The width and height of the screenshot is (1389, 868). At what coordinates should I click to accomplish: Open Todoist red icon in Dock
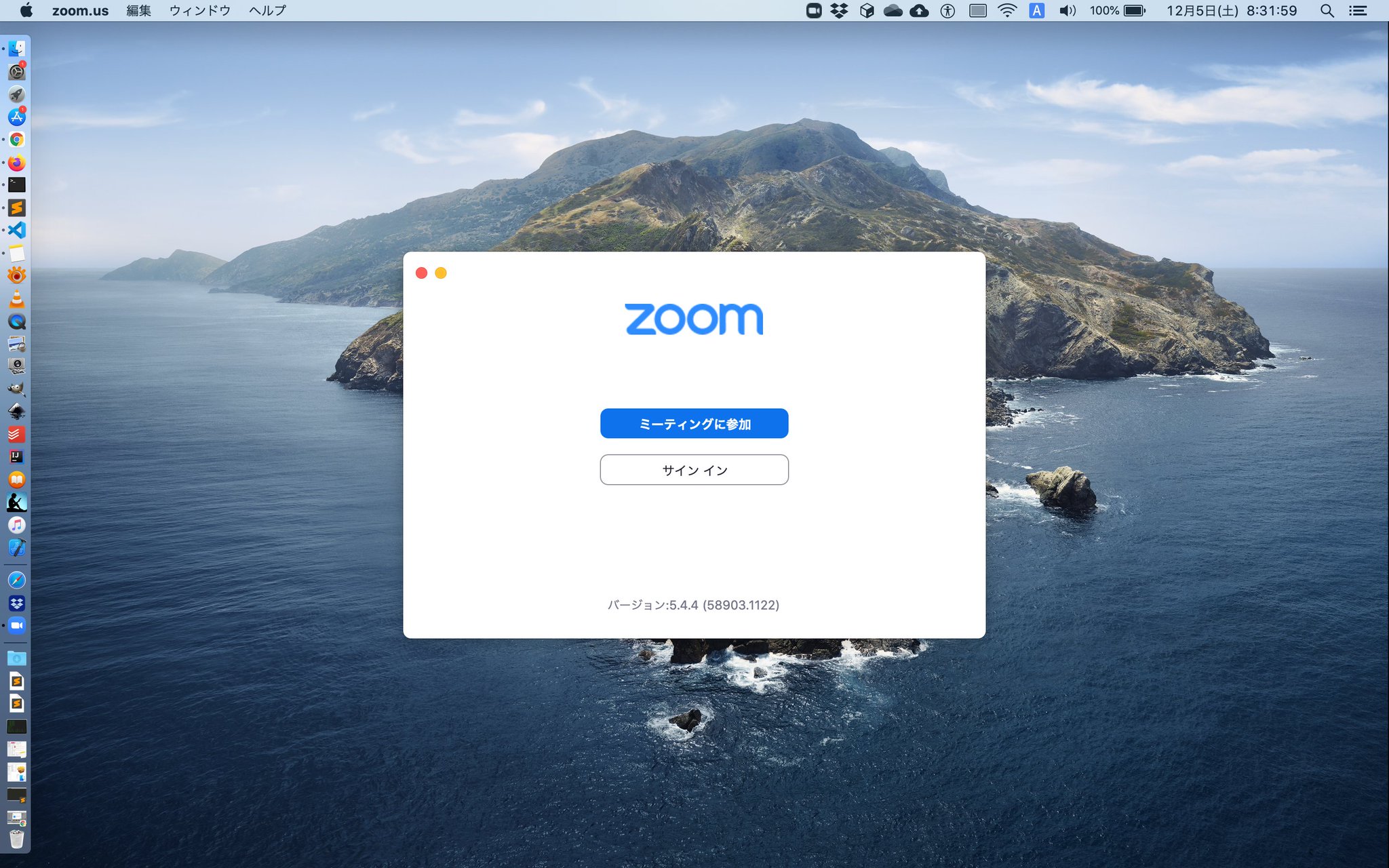[x=17, y=435]
